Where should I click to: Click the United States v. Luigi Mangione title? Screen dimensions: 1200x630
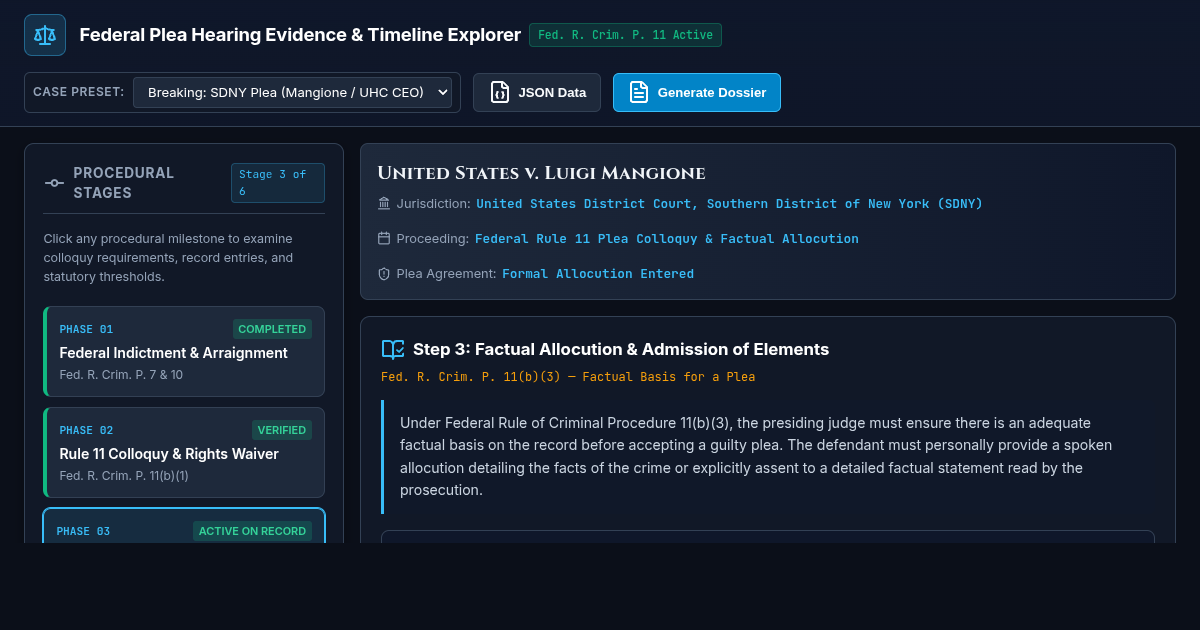coord(541,173)
